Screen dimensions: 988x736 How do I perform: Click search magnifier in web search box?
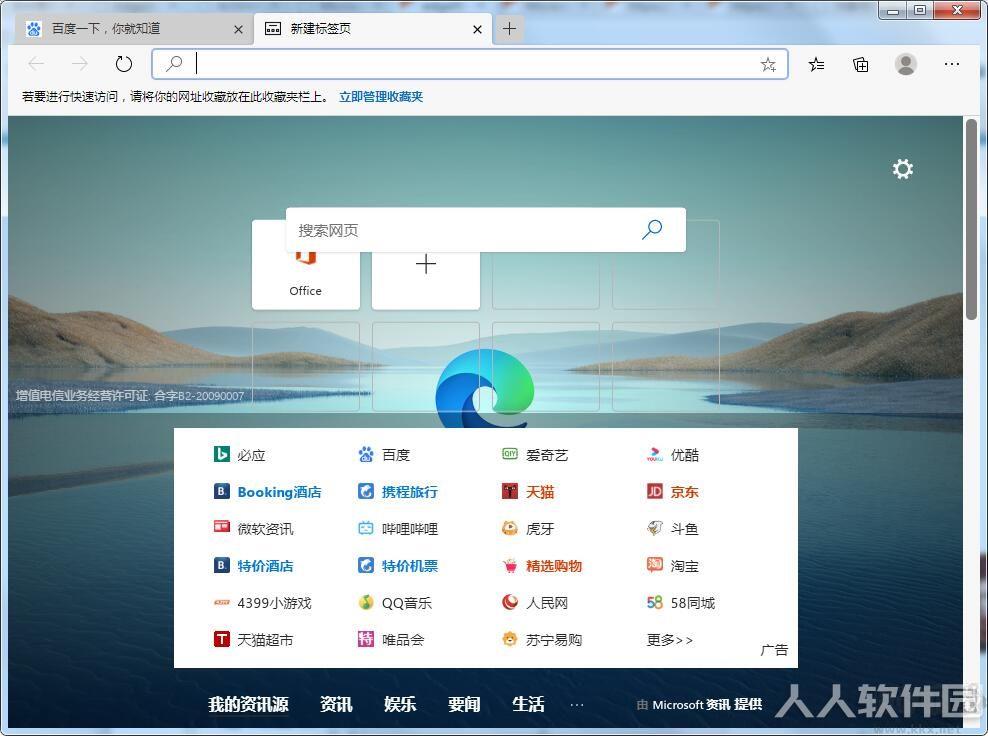[x=652, y=229]
